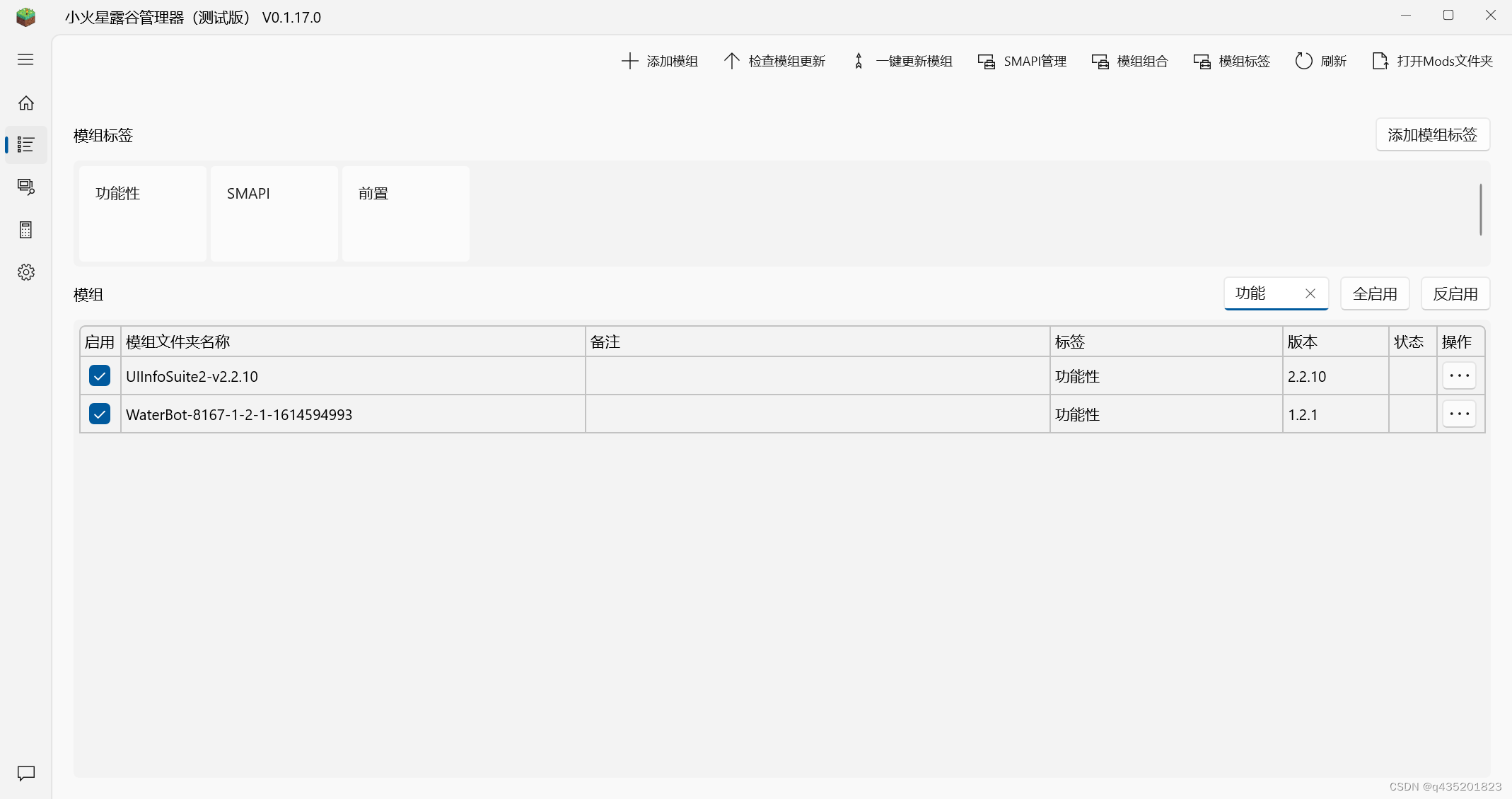Check for mod updates

tap(774, 61)
